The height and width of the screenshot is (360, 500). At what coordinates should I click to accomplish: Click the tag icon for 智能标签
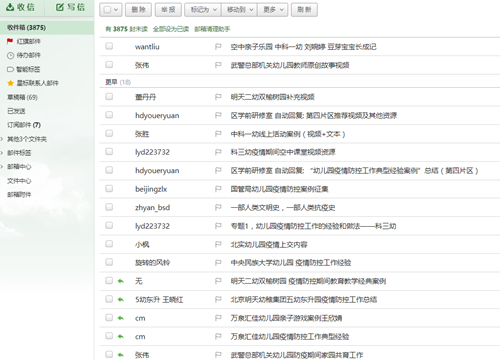(x=10, y=69)
